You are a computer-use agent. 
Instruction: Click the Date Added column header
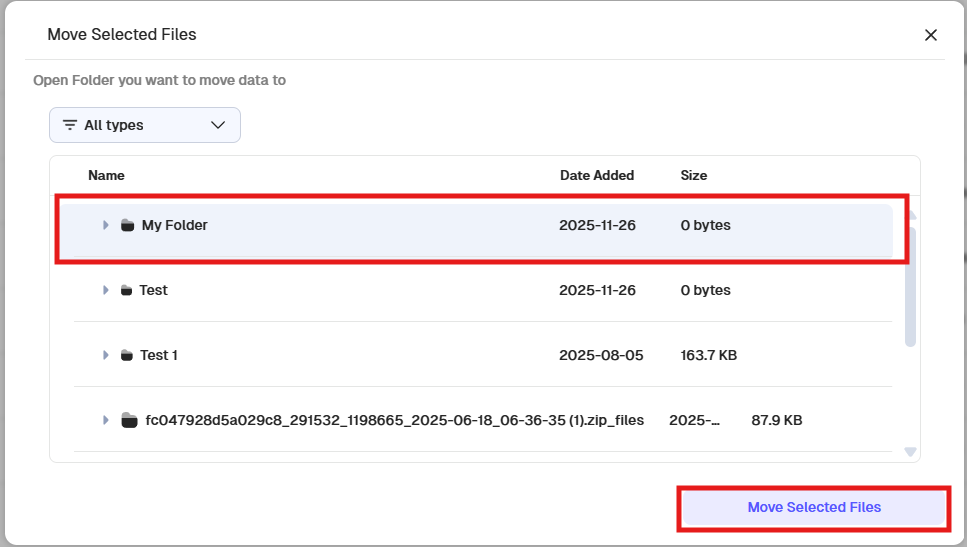[x=597, y=175]
